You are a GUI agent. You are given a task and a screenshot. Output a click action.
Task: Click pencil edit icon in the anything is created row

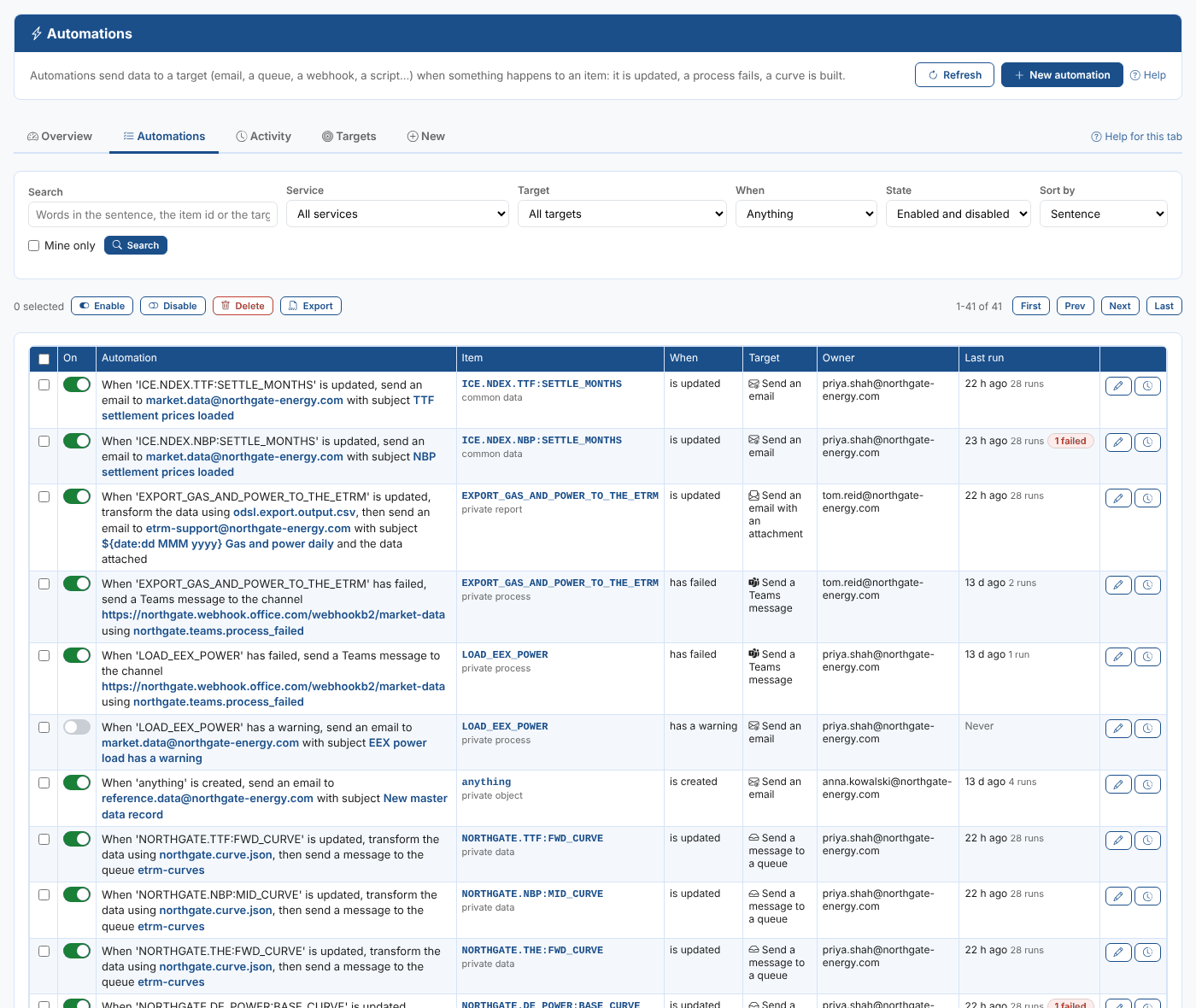click(x=1118, y=784)
